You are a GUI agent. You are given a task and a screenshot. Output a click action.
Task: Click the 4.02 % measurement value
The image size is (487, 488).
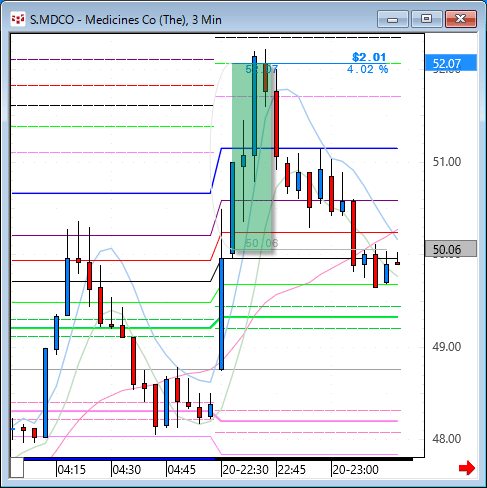(x=368, y=69)
